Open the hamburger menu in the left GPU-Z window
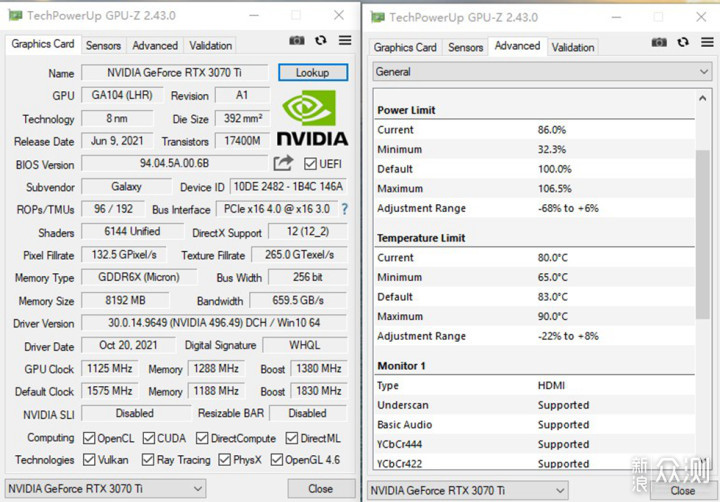Viewport: 720px width, 502px height. click(x=345, y=40)
